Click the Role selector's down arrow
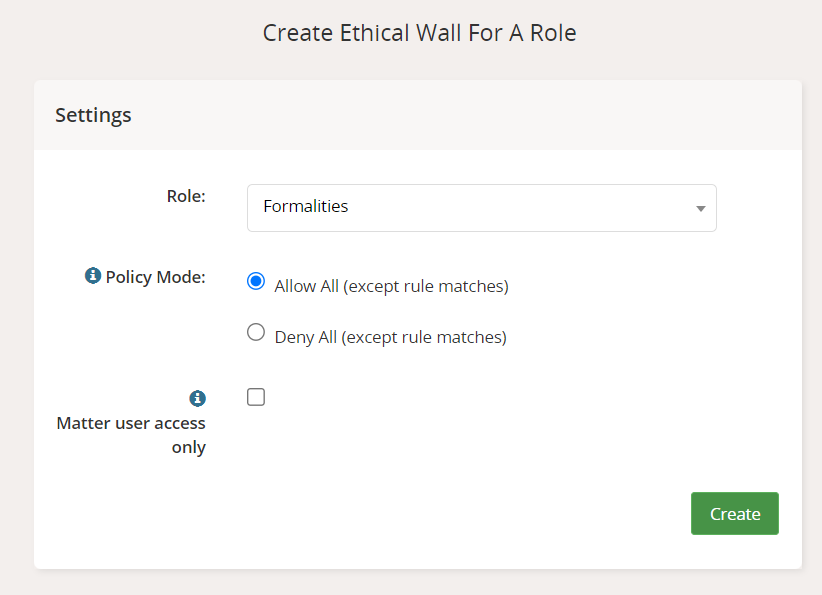 (700, 208)
